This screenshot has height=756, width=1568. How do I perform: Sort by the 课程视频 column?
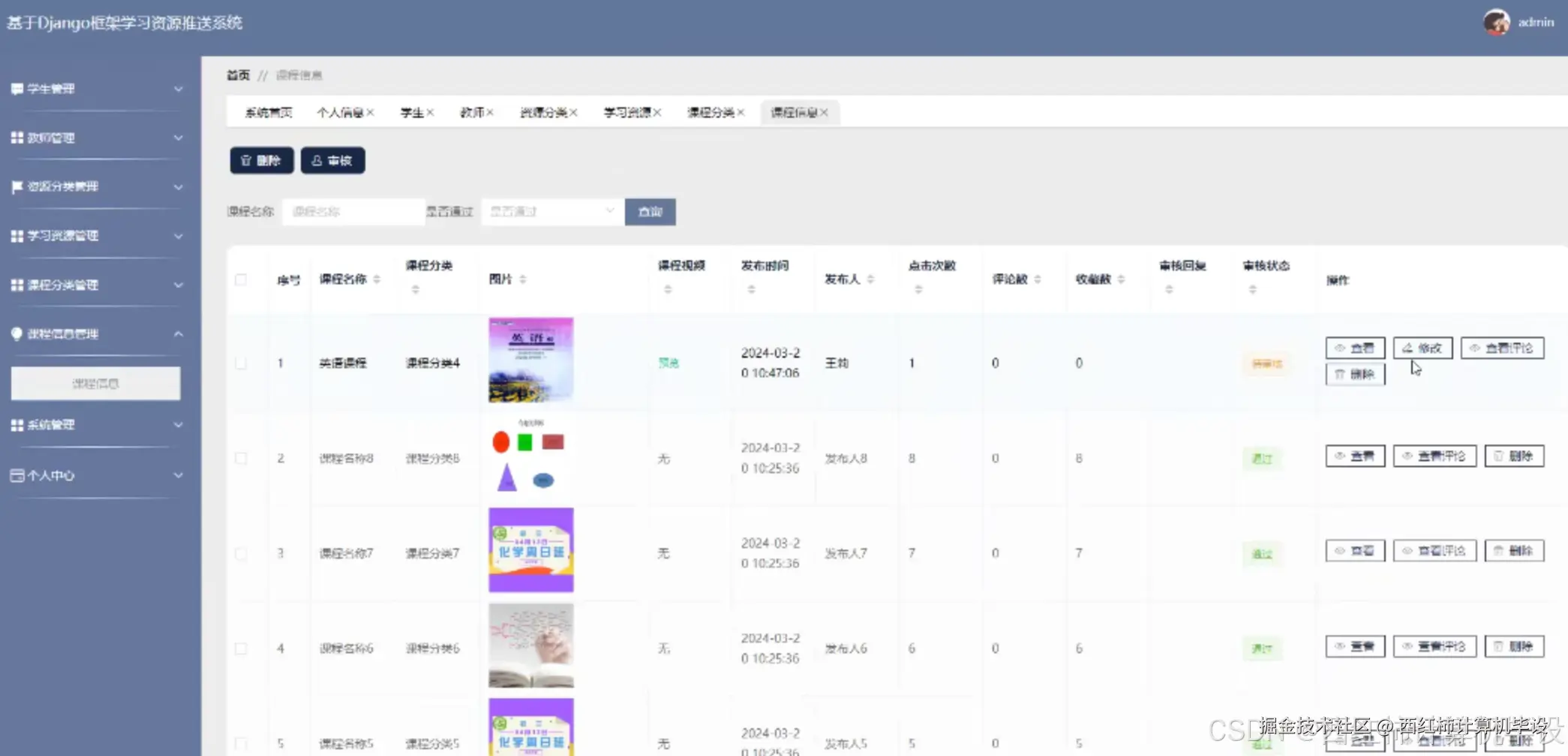tap(668, 289)
